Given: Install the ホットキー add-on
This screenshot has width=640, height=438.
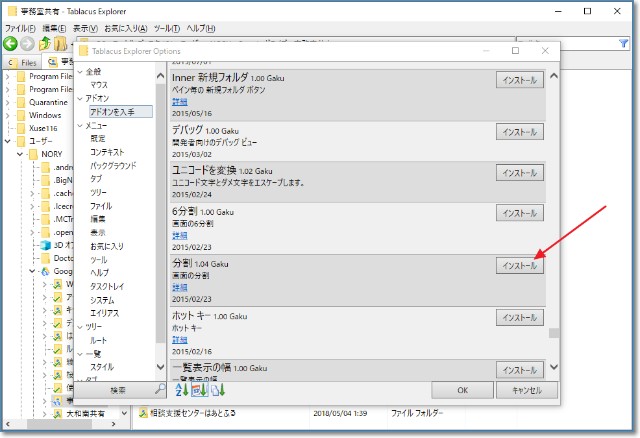Looking at the screenshot, I should pos(520,317).
